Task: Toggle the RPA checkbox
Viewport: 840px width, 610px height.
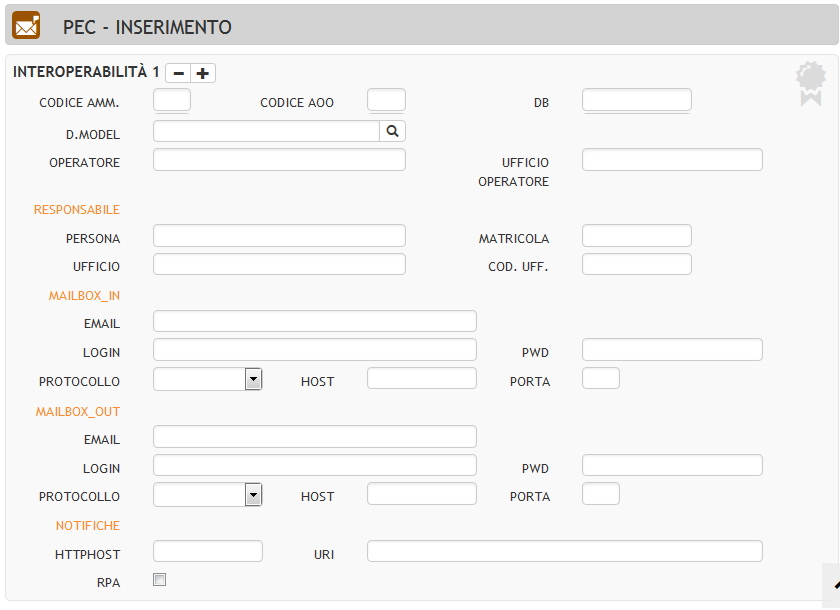Action: (x=160, y=579)
